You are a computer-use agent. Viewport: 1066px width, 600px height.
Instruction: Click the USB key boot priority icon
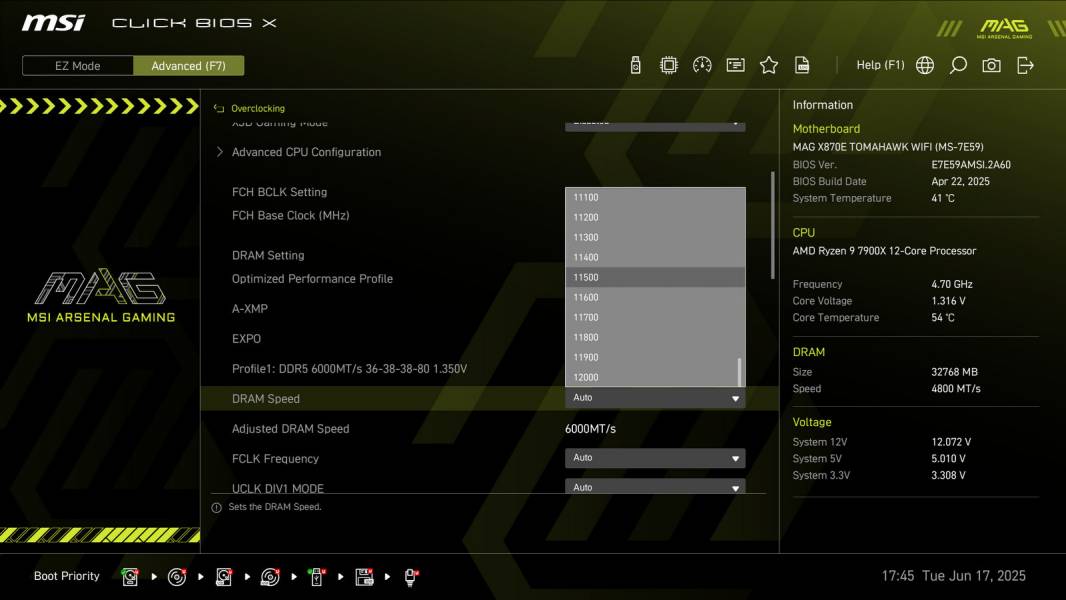(x=317, y=577)
